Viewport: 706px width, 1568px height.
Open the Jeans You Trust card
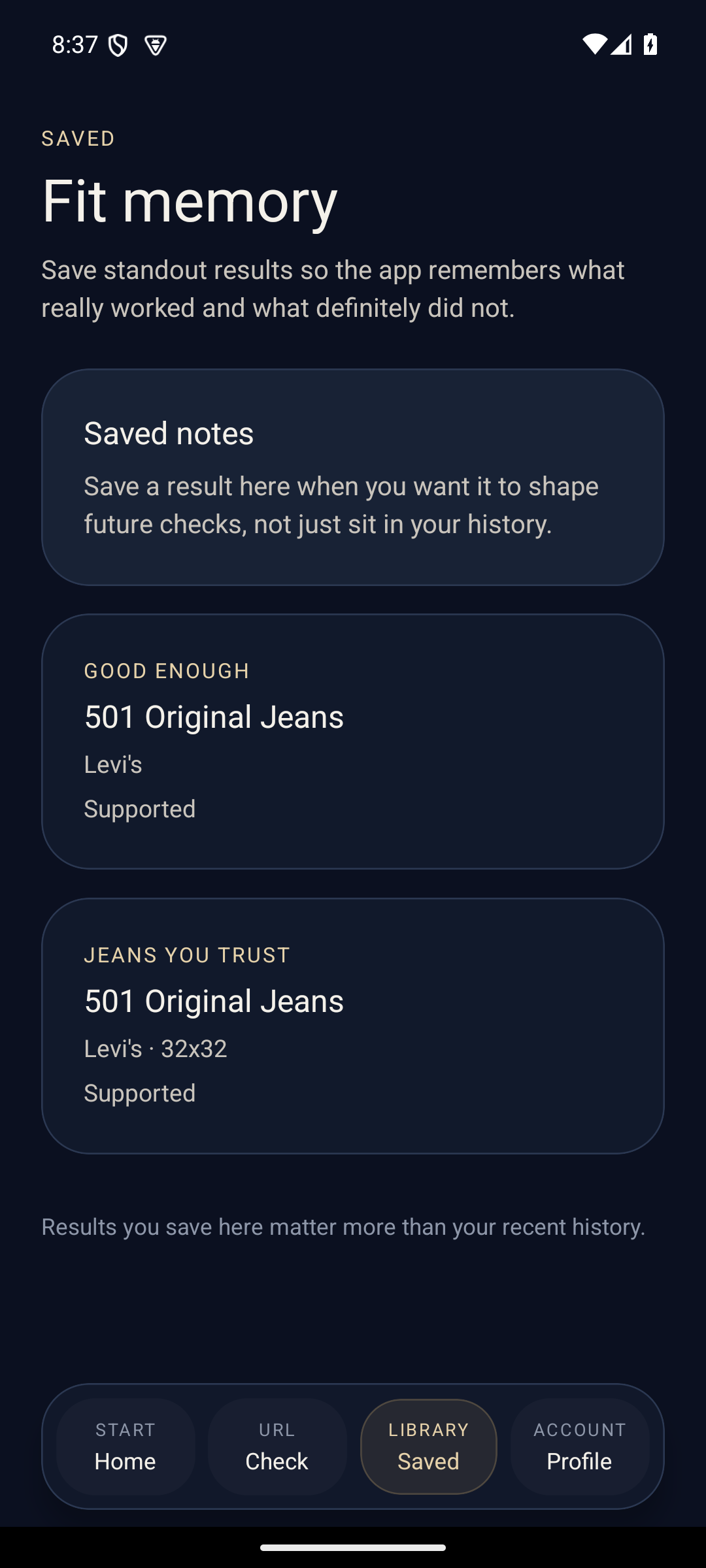(353, 1026)
